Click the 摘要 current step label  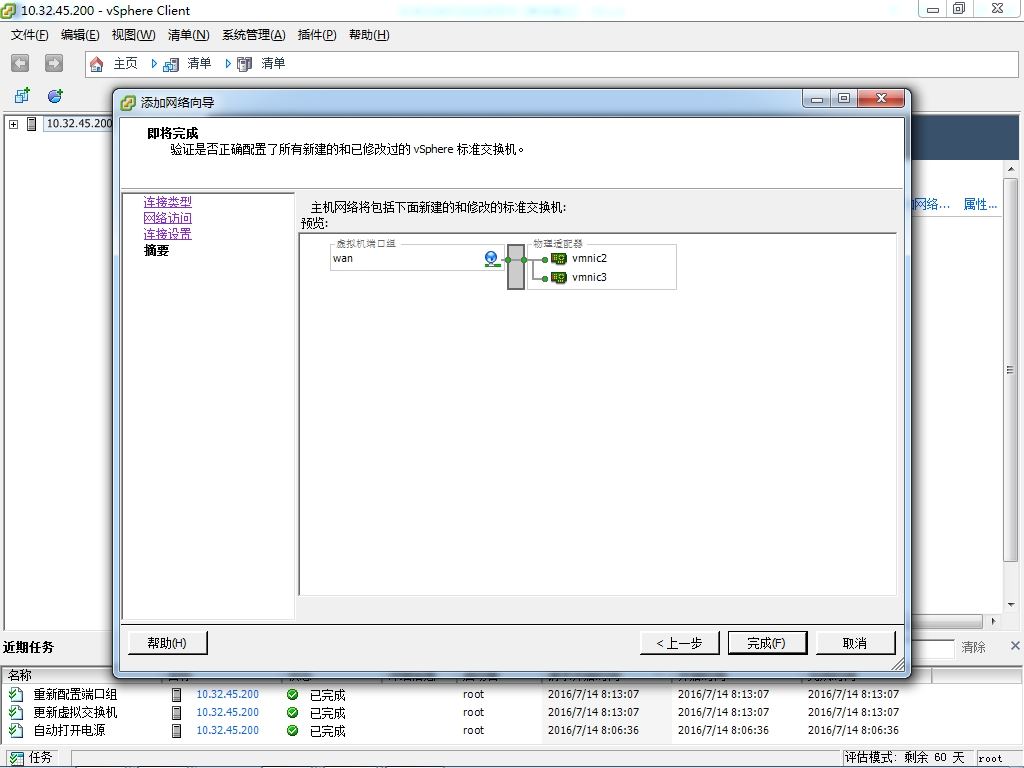tap(157, 251)
